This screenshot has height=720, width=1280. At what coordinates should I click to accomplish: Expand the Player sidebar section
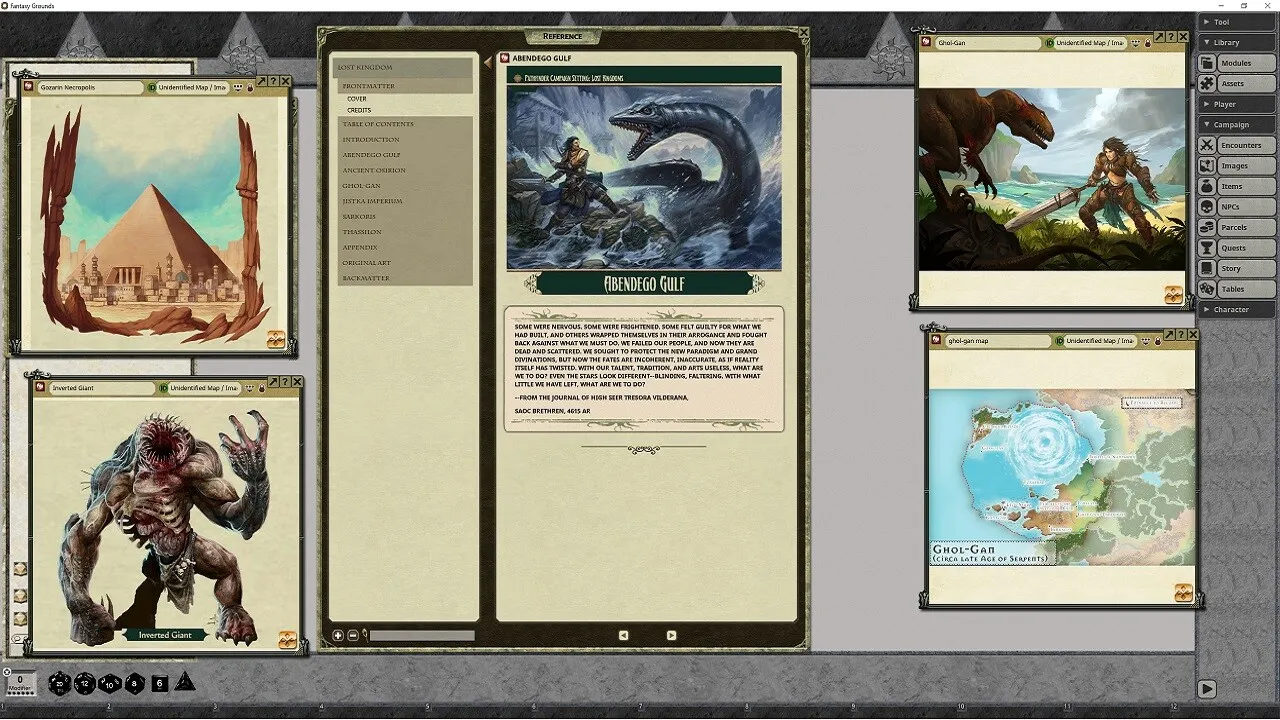[x=1237, y=104]
